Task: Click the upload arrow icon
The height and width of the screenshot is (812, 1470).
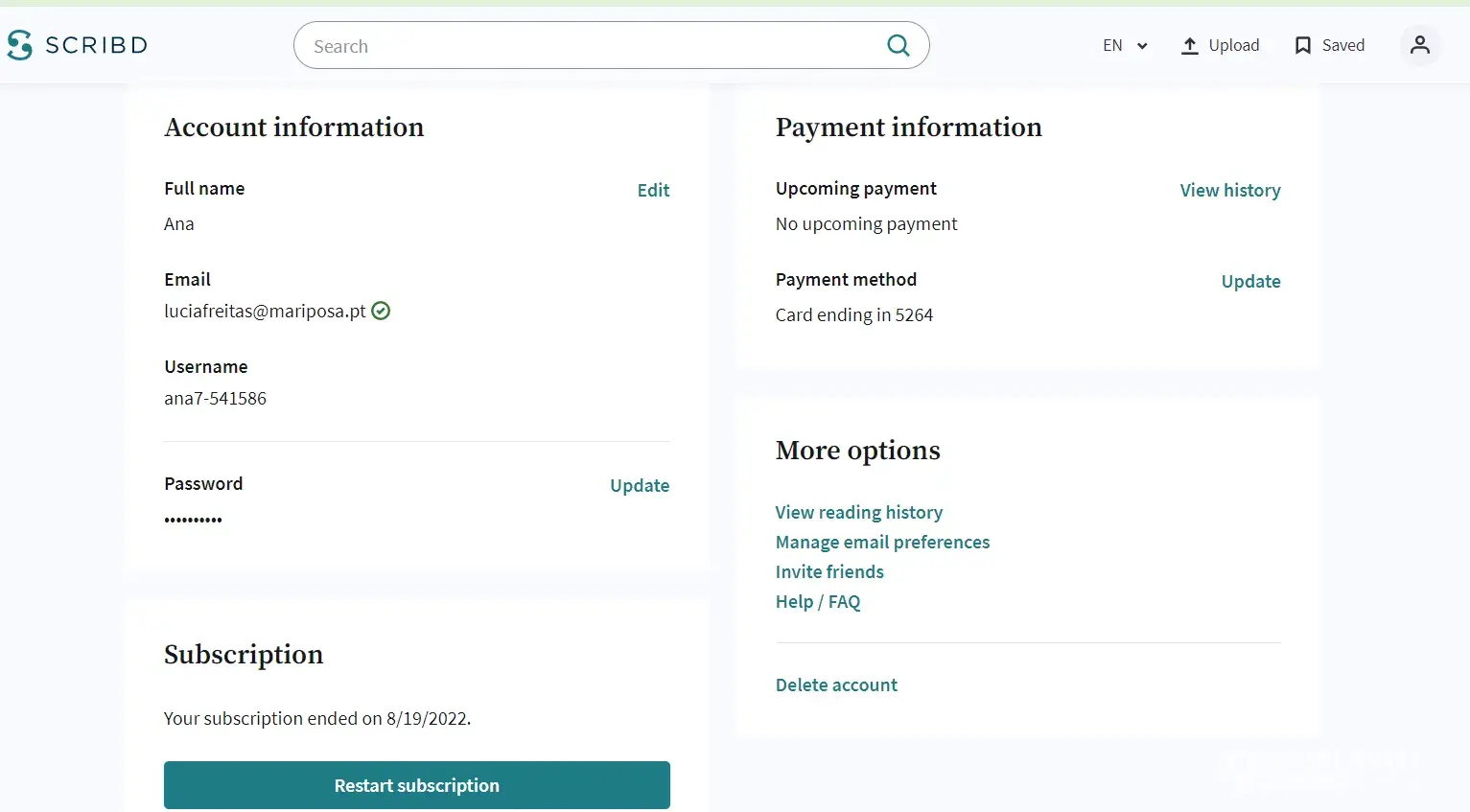Action: (1189, 46)
